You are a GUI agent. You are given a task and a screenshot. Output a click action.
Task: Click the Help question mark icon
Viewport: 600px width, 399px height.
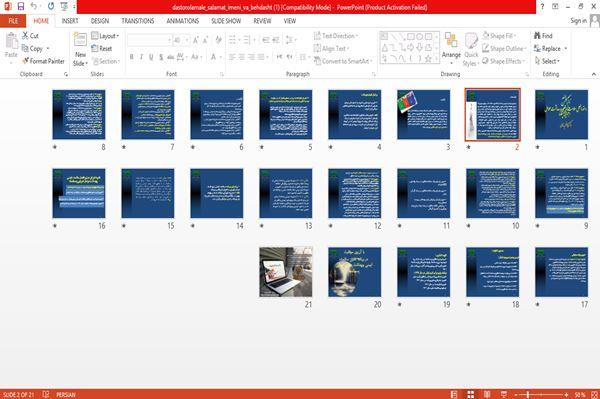(542, 6)
